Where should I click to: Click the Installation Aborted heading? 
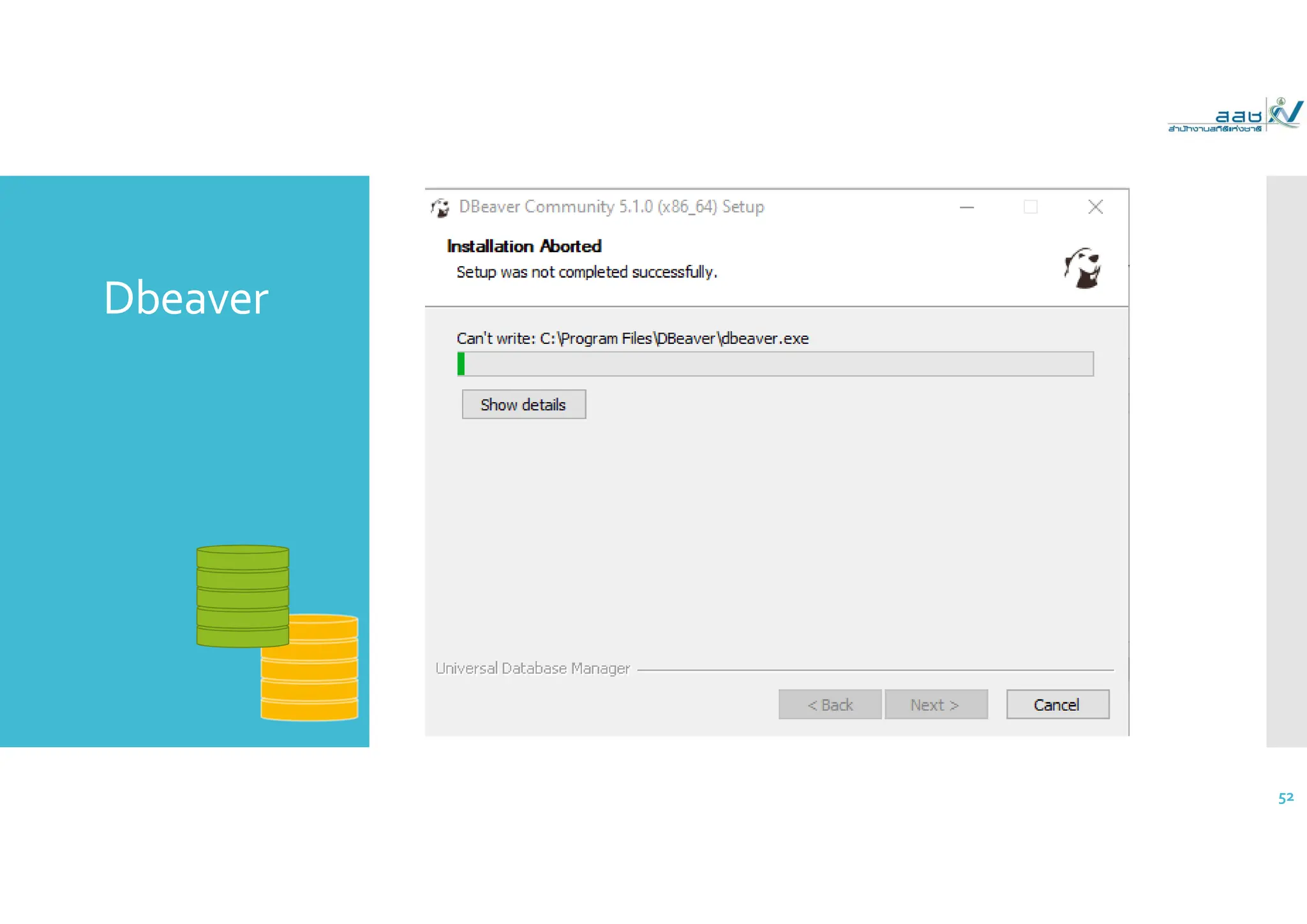pos(524,246)
